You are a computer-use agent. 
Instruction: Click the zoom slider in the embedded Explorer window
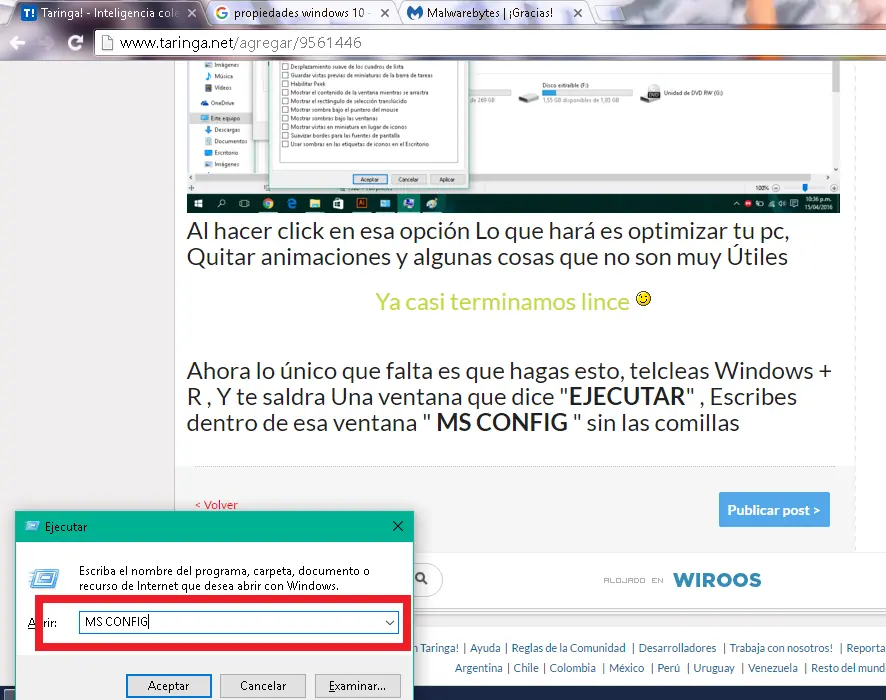[805, 188]
